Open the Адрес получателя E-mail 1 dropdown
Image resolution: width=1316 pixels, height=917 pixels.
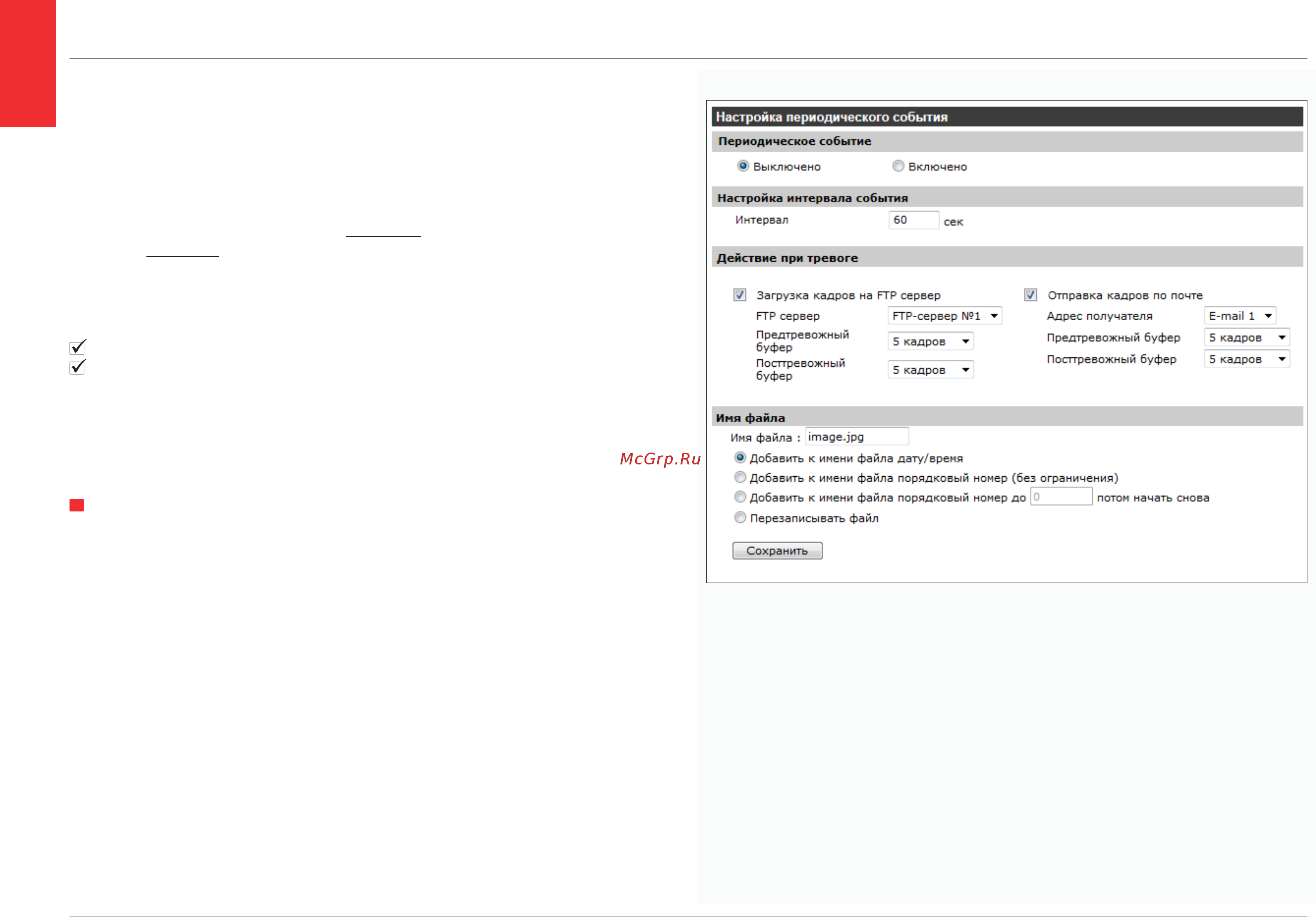1240,316
